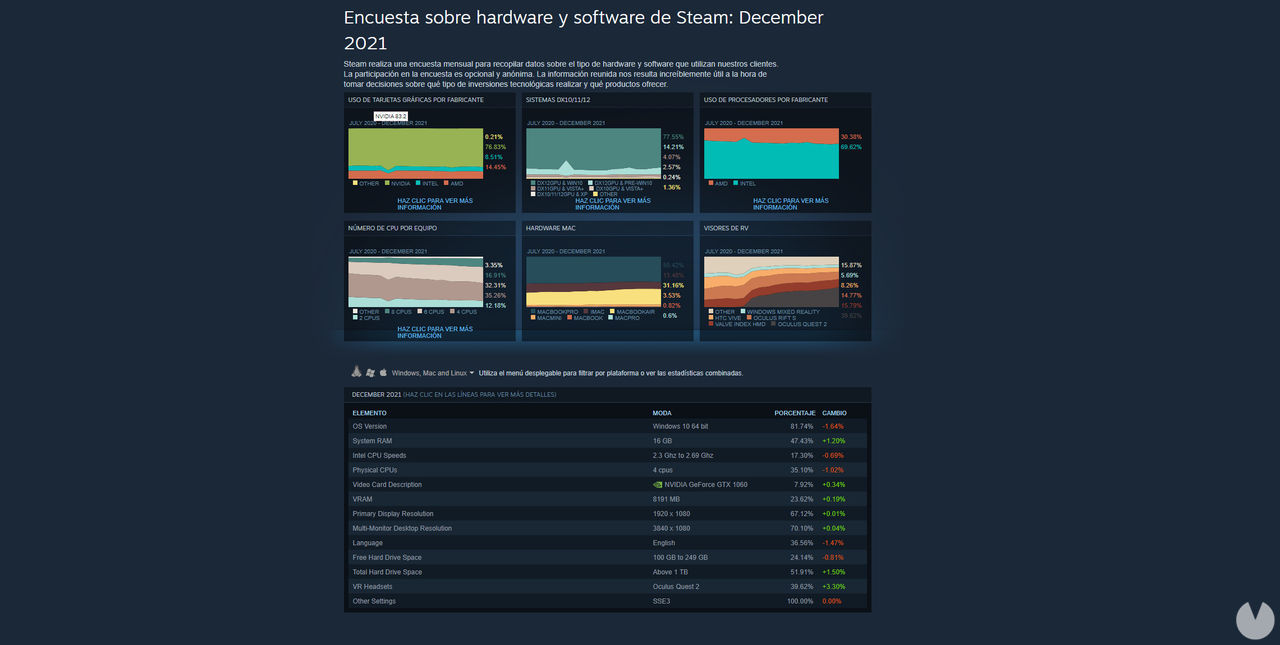The width and height of the screenshot is (1280, 645).
Task: Click the DECEMBER 2021 table heading
Action: (x=376, y=394)
